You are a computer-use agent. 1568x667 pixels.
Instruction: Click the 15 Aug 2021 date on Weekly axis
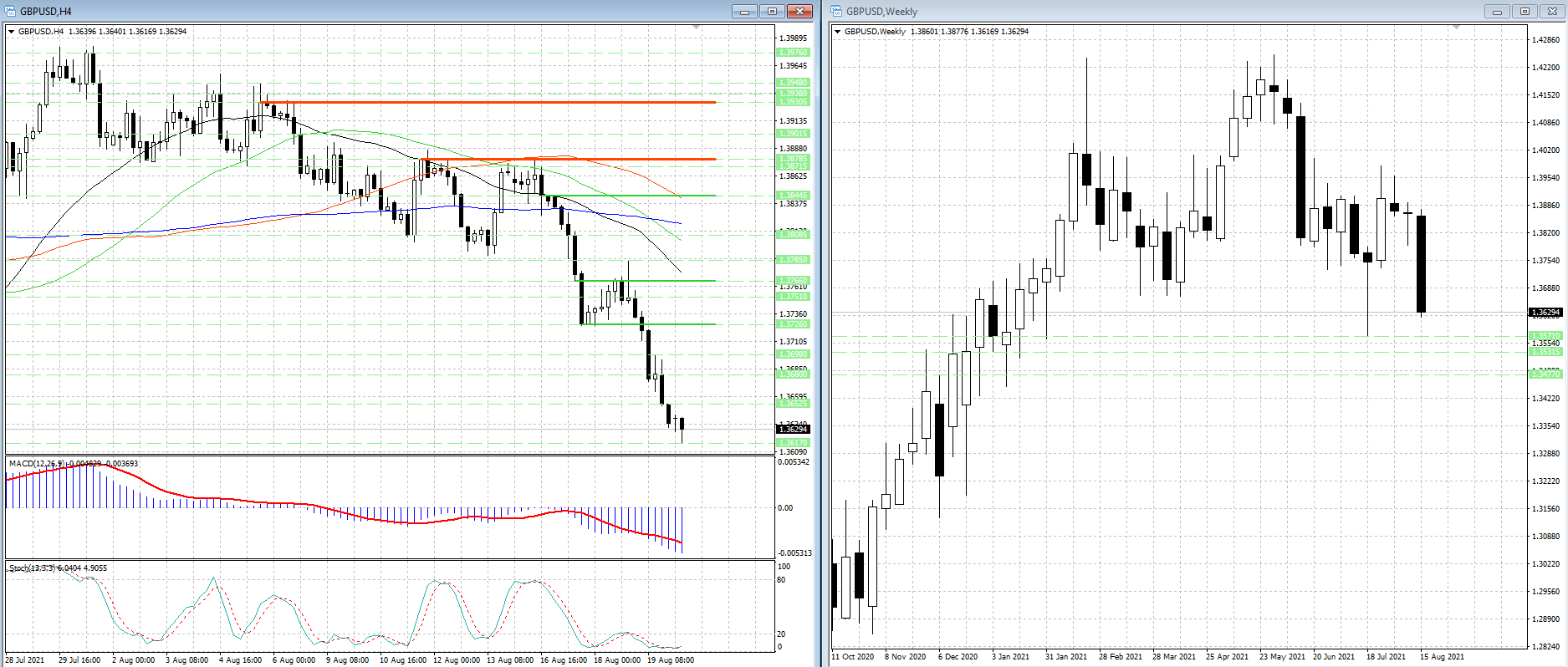click(x=1442, y=657)
